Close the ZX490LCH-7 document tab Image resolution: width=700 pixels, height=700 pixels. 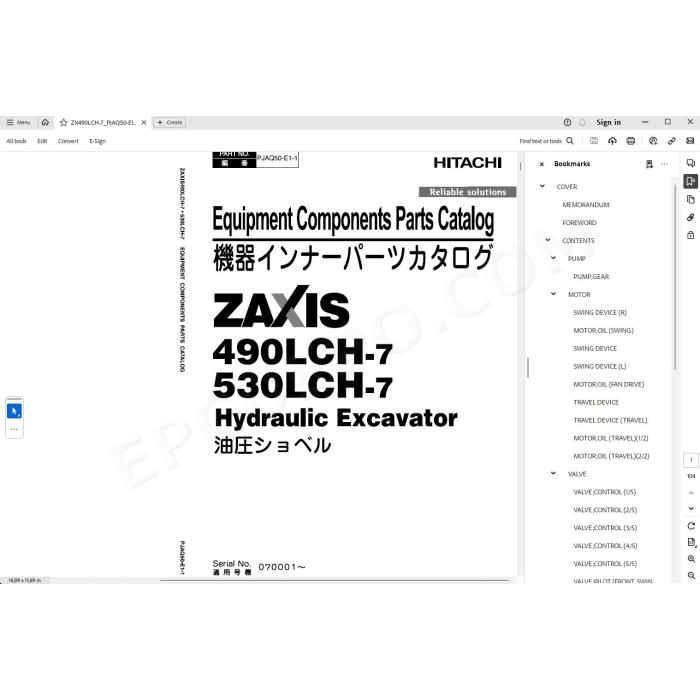tap(144, 122)
